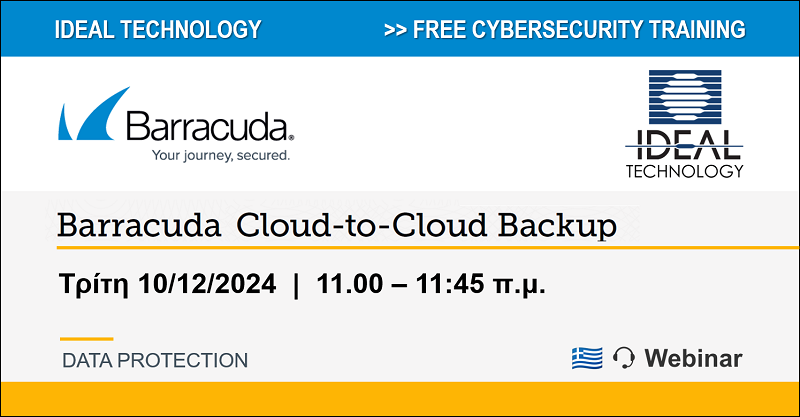The height and width of the screenshot is (417, 800).
Task: Click the vertical separator between date and time
Action: (x=296, y=285)
